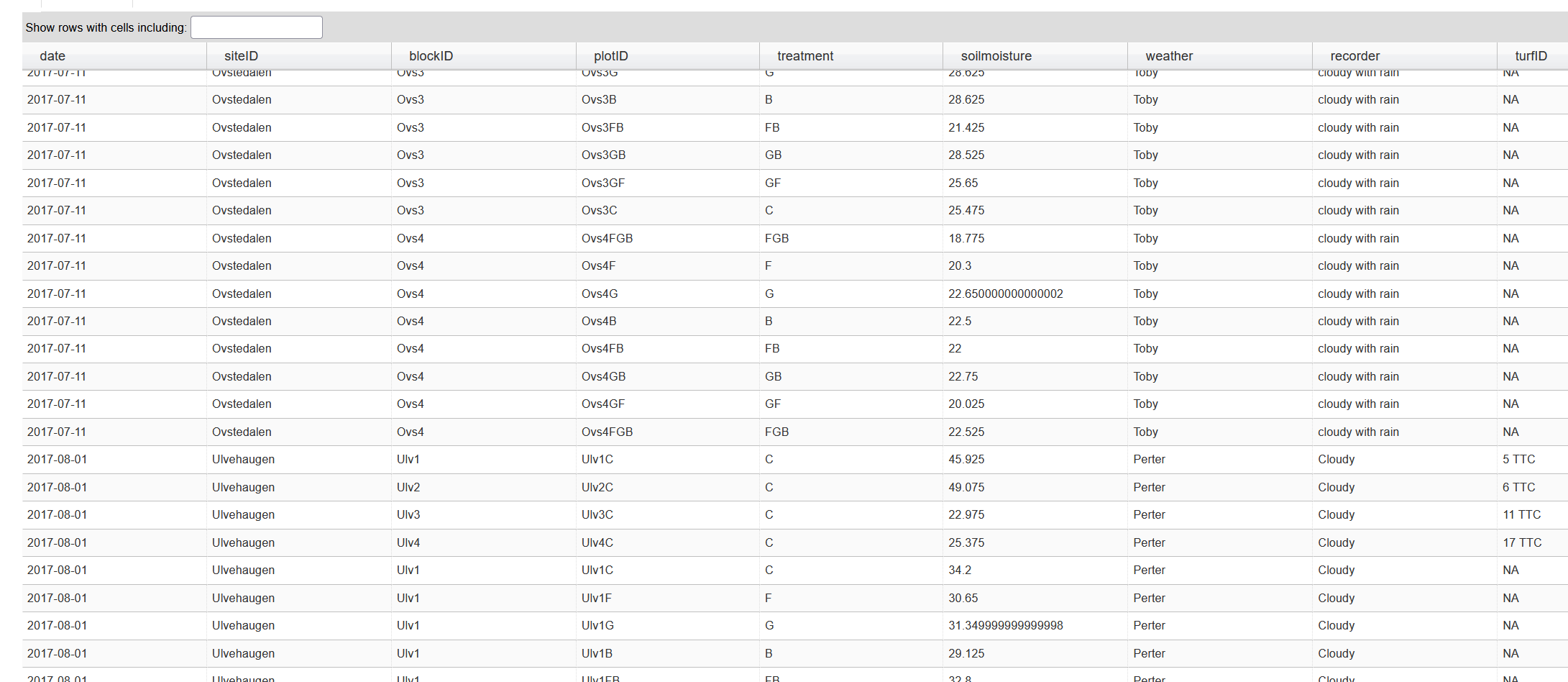Viewport: 1568px width, 682px height.
Task: Sort table by the soilmoisture column header
Action: pyautogui.click(x=996, y=55)
